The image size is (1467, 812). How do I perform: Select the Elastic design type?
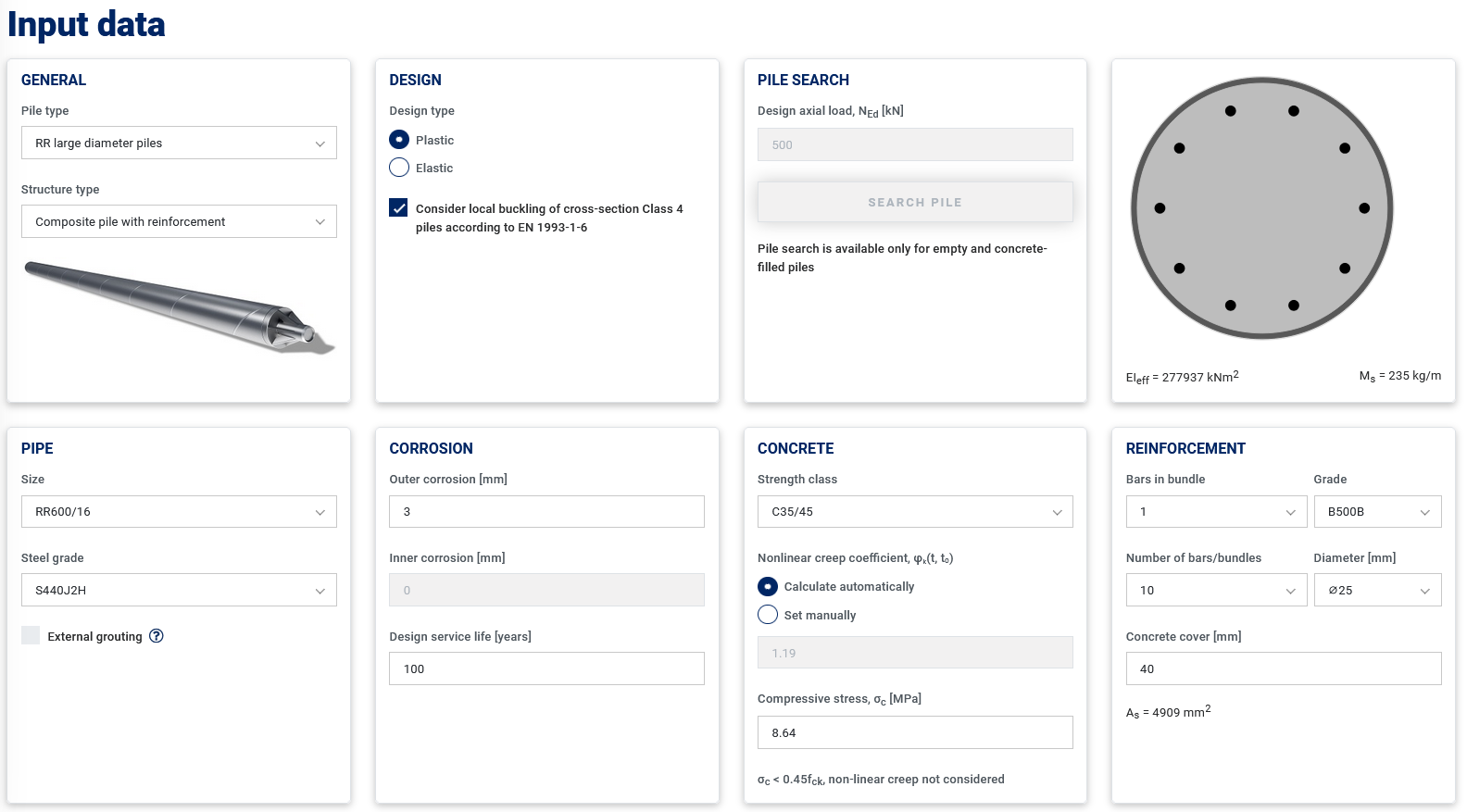coord(399,168)
